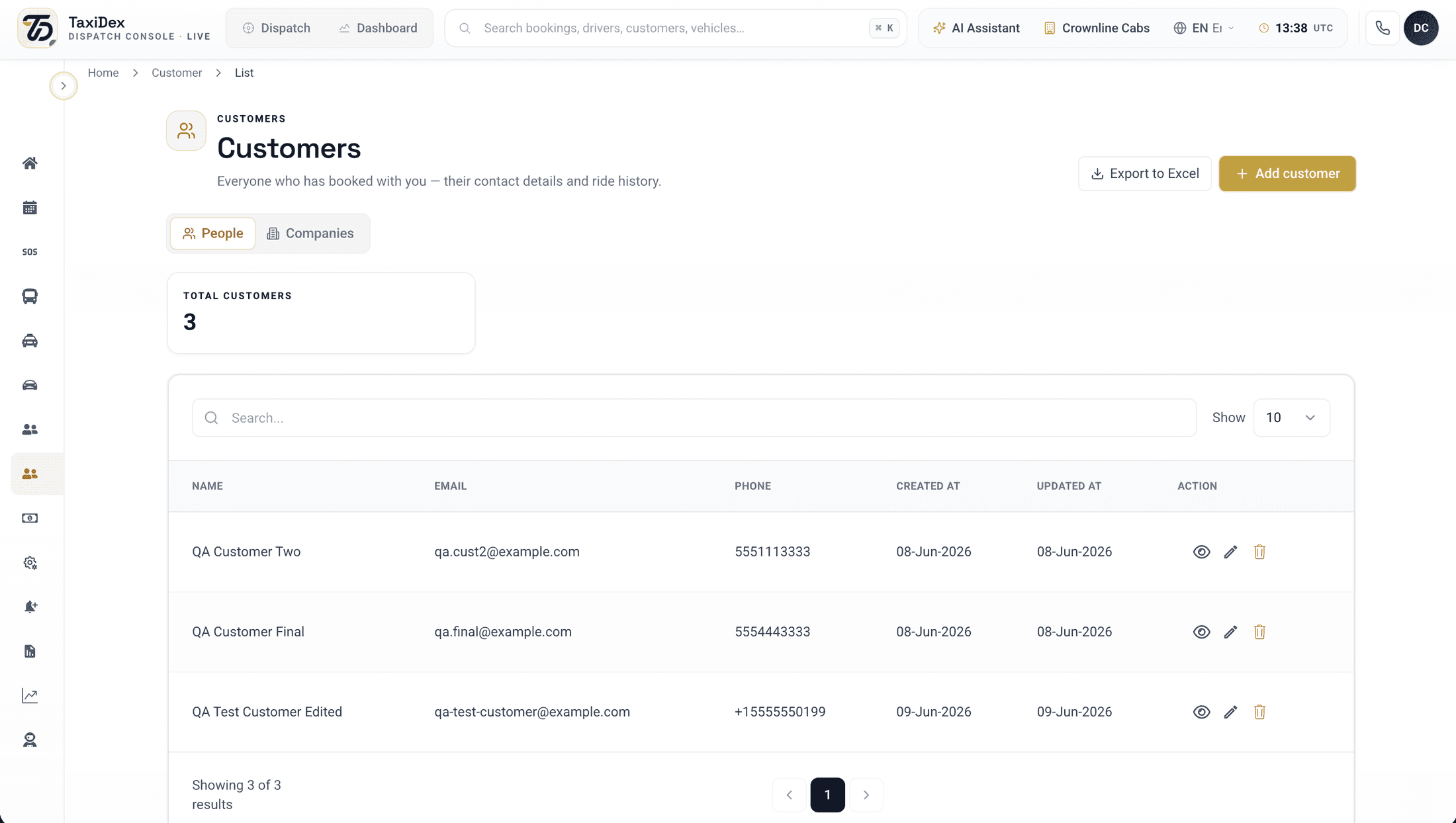Open the notification bell sidebar icon

(x=30, y=607)
